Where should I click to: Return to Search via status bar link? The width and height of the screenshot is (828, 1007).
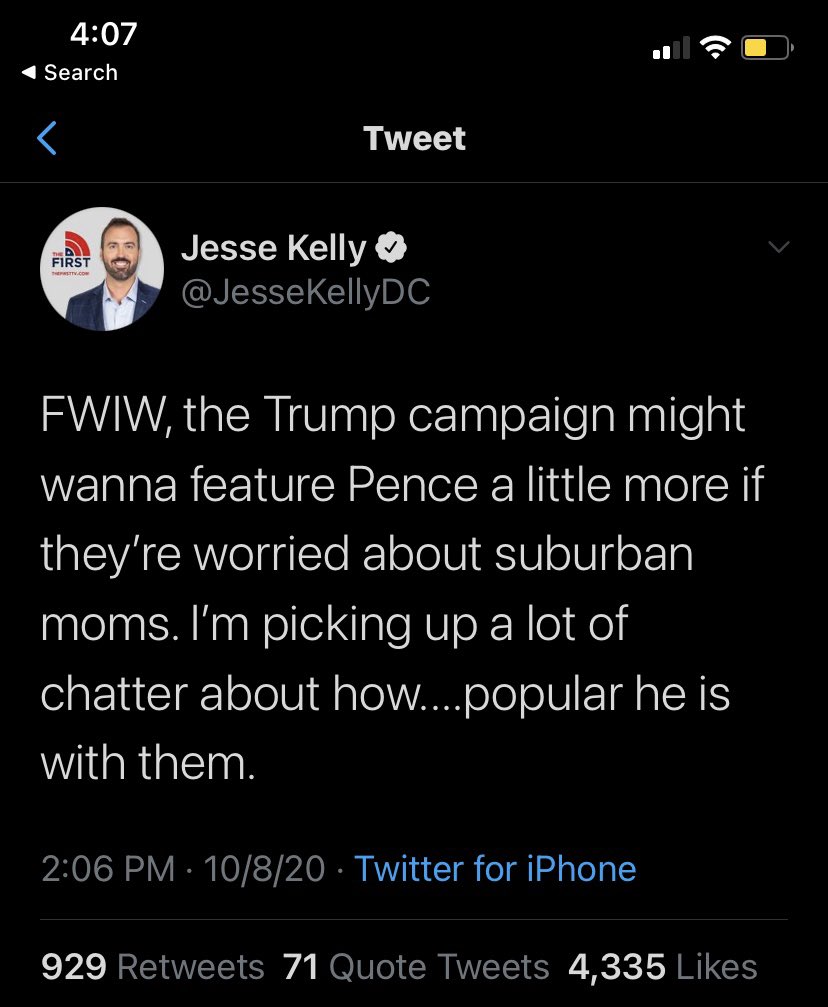tap(69, 73)
